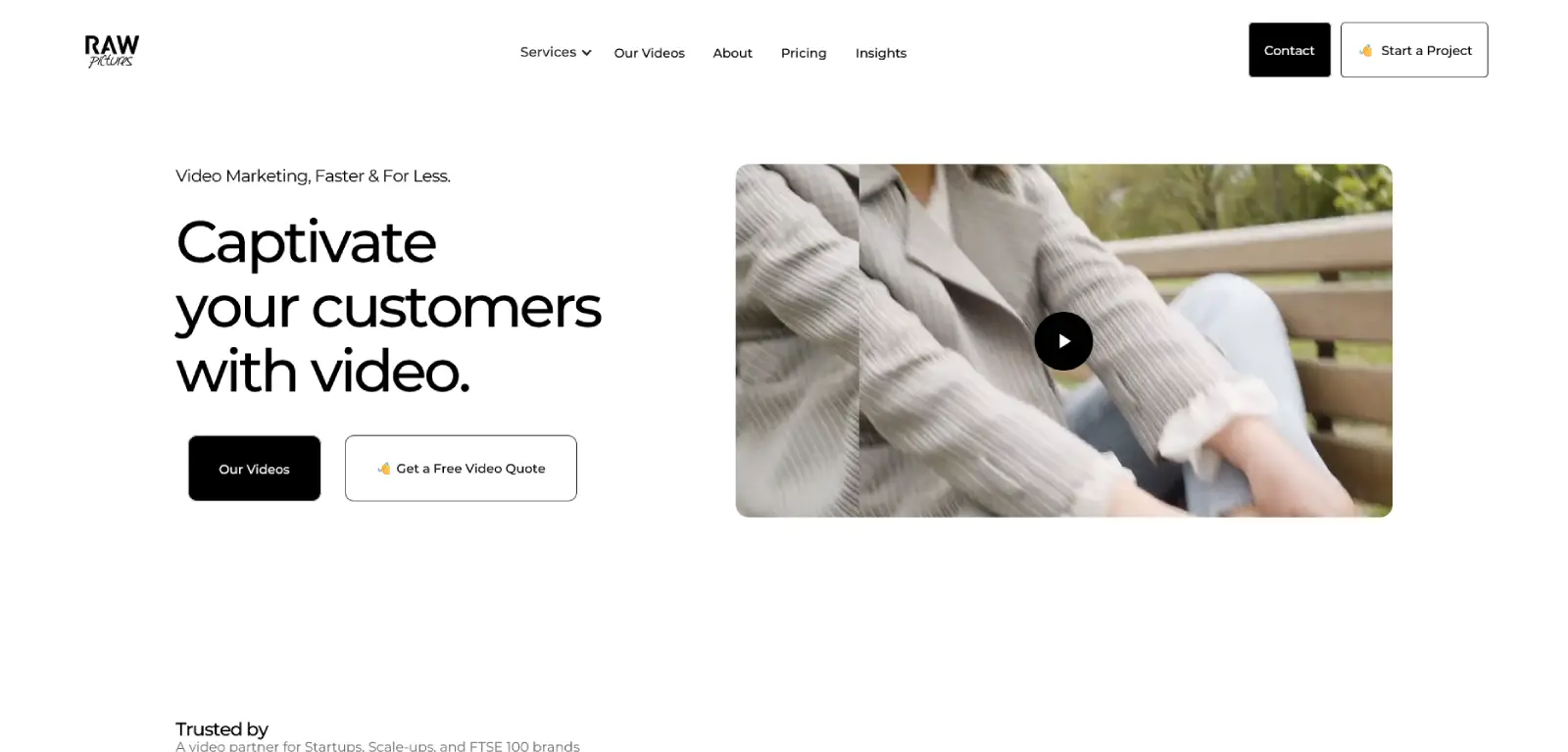The width and height of the screenshot is (1568, 752).
Task: Expand the Services dropdown chevron
Action: (x=586, y=53)
